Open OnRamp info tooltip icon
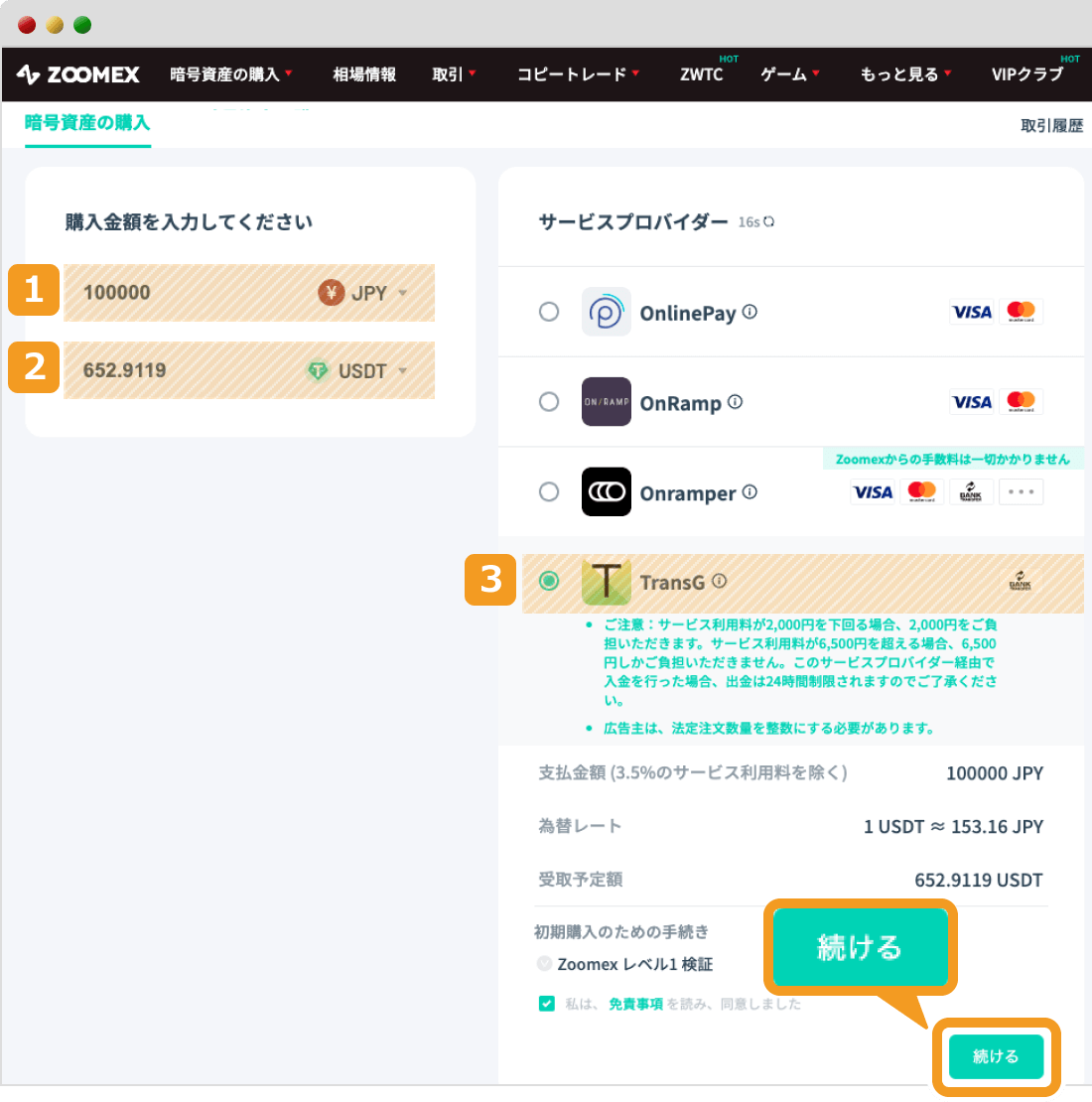Image resolution: width=1092 pixels, height=1102 pixels. pos(735,401)
